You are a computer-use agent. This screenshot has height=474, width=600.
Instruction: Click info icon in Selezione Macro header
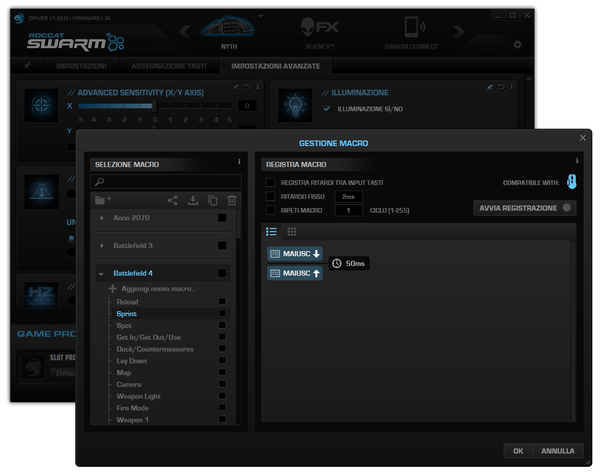pyautogui.click(x=239, y=161)
